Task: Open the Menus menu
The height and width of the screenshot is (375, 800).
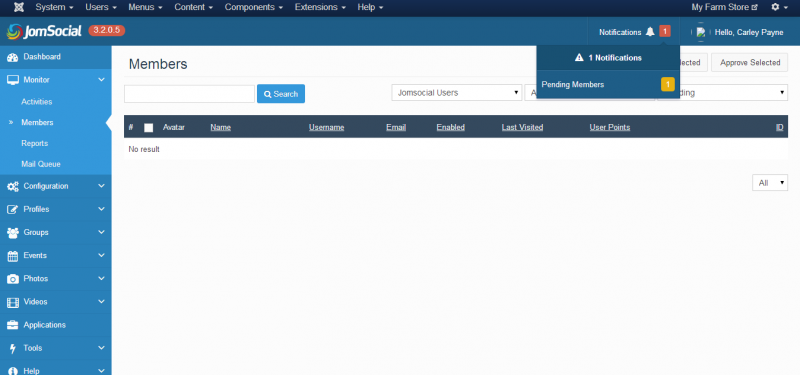Action: pyautogui.click(x=145, y=7)
